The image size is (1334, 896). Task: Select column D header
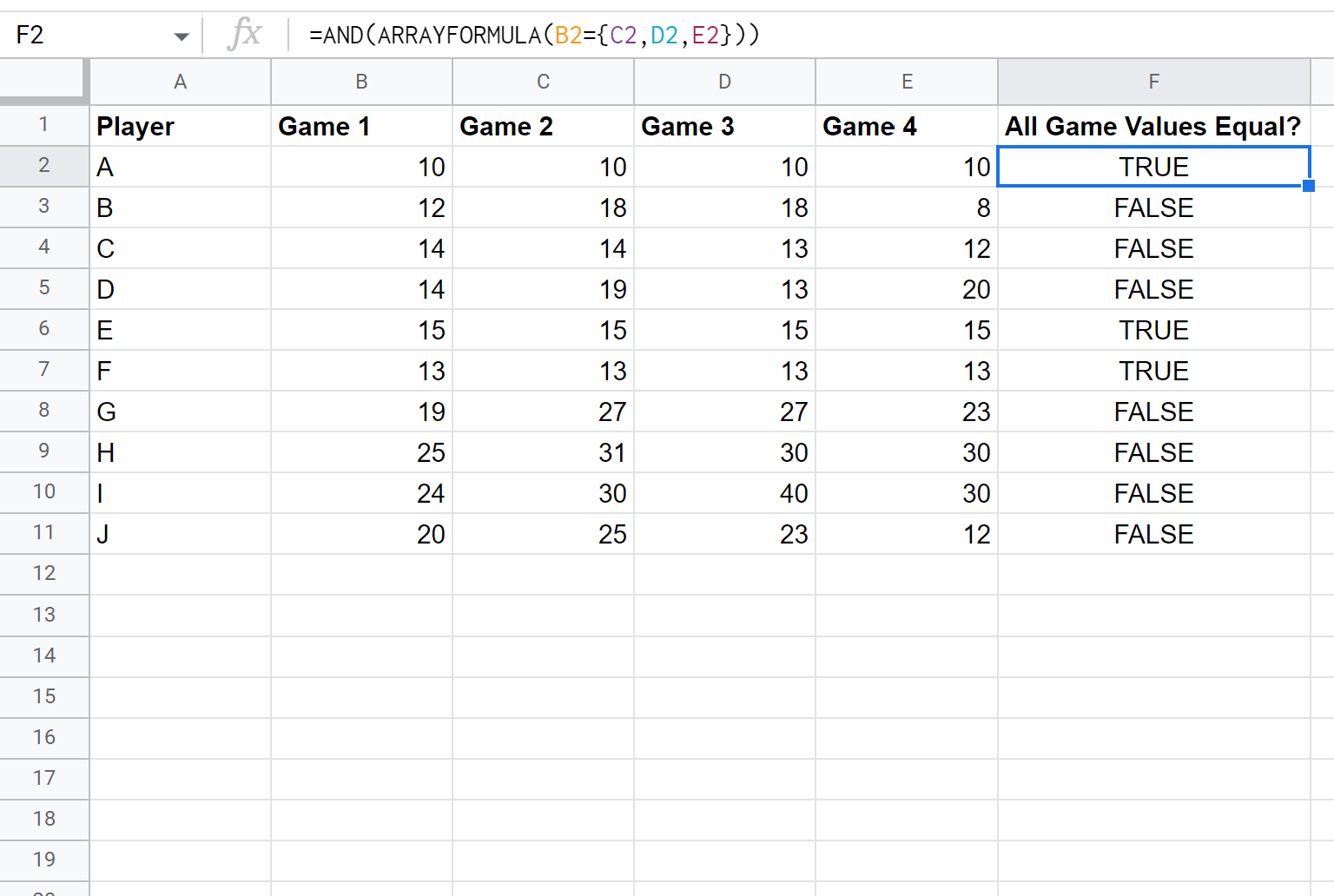725,82
